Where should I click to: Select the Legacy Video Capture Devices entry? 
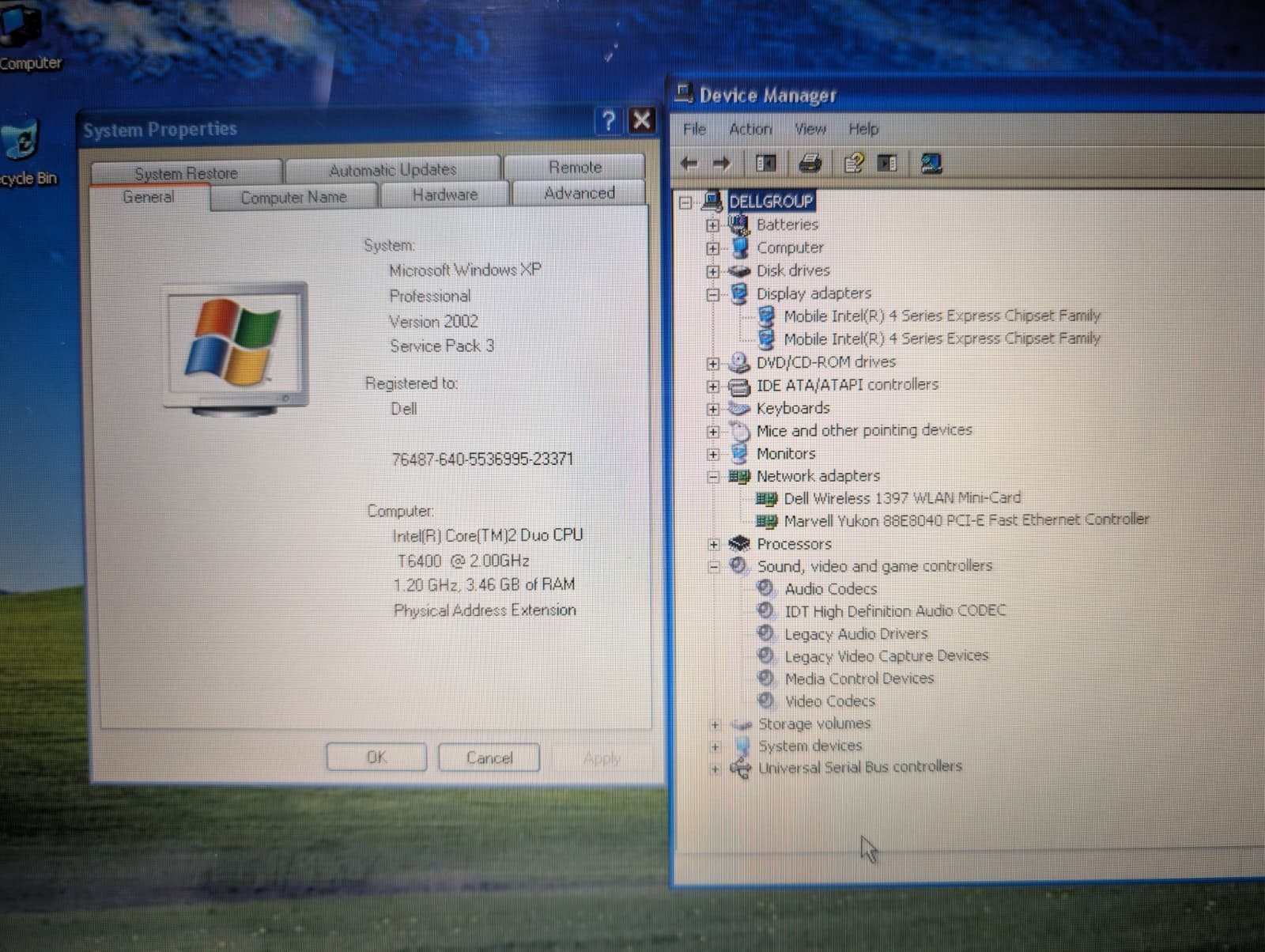point(885,656)
